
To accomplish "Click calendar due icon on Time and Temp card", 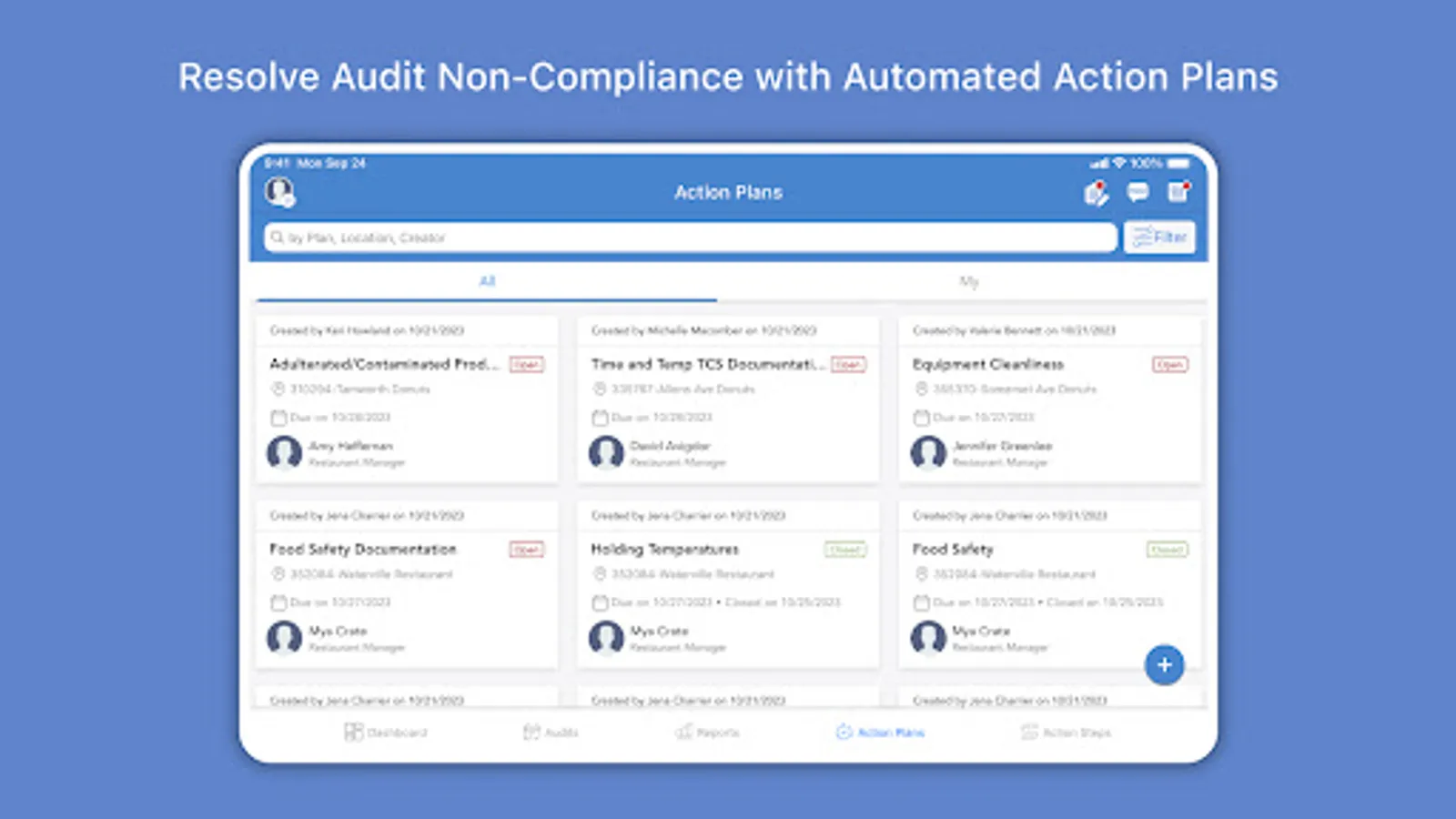I will [600, 418].
